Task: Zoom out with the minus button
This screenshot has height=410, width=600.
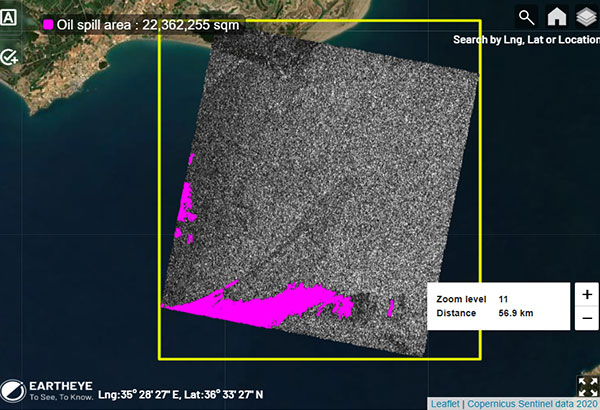Action: pyautogui.click(x=586, y=319)
